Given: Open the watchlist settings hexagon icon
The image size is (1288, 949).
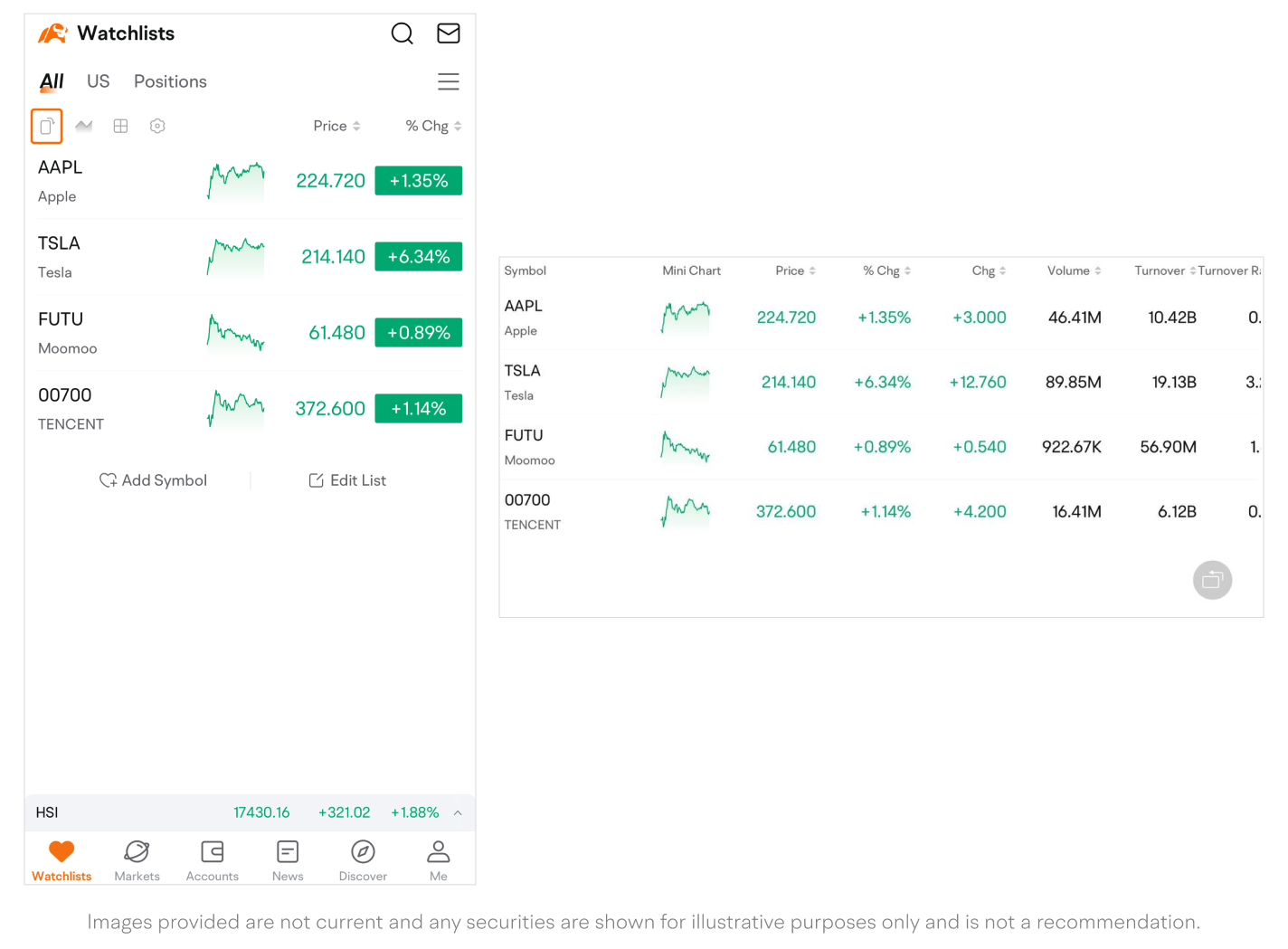Looking at the screenshot, I should [x=157, y=126].
